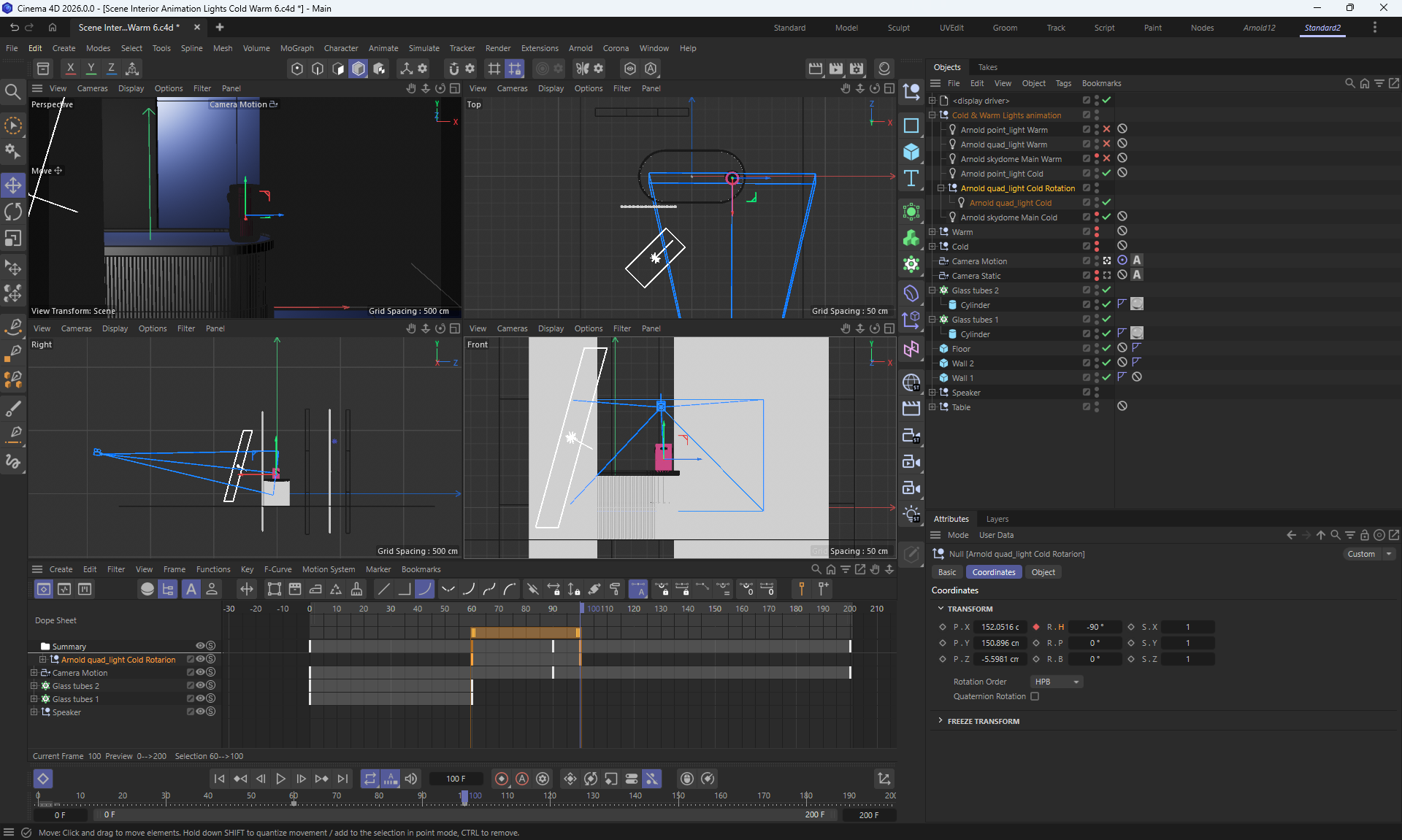The height and width of the screenshot is (840, 1402).
Task: Expand the Table object in hierarchy
Action: [932, 406]
